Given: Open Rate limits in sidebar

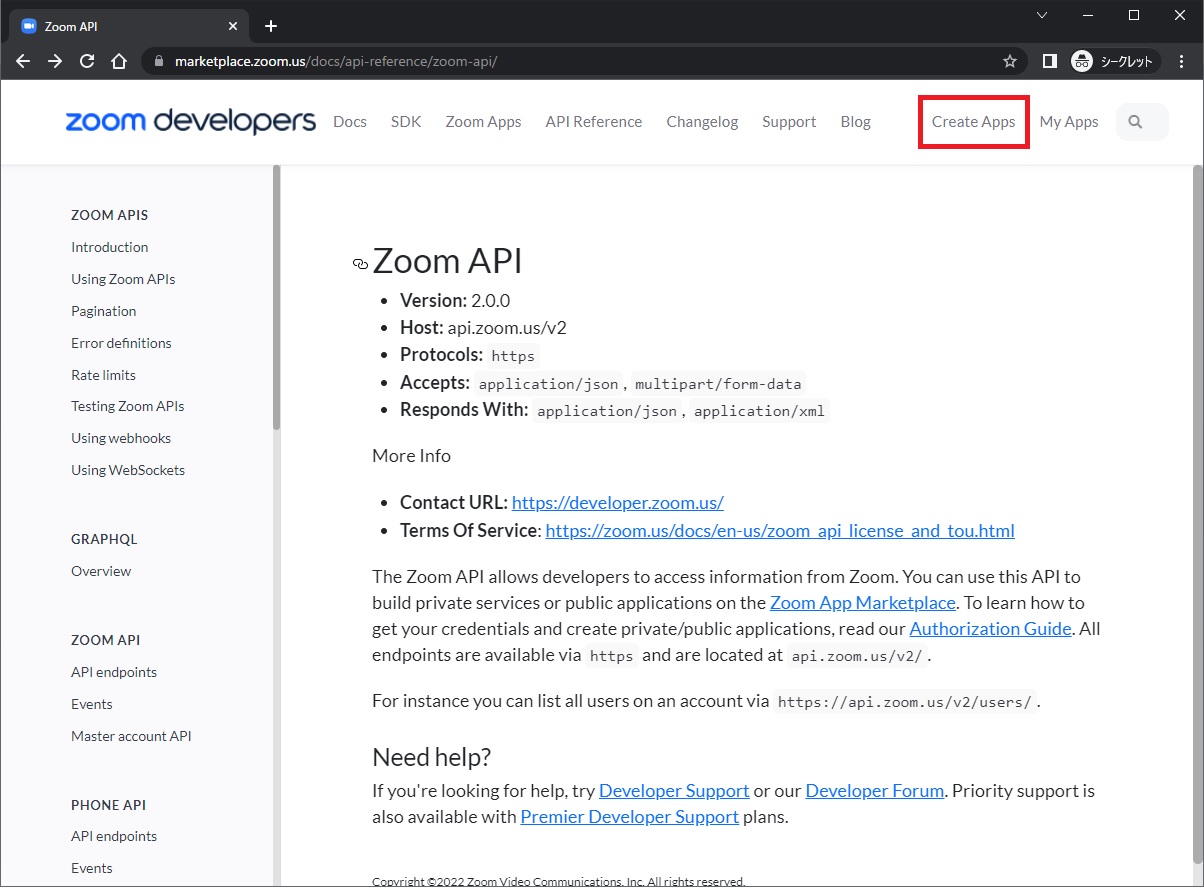Looking at the screenshot, I should tap(103, 375).
